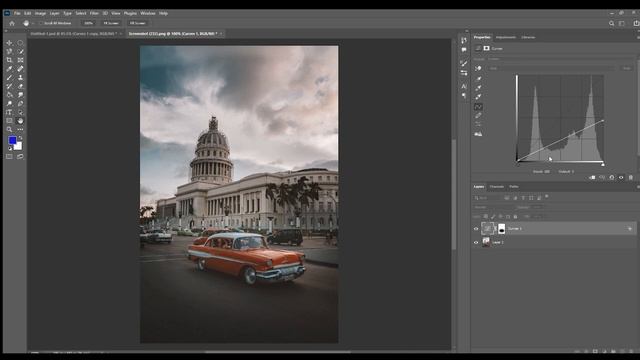
Task: Open the Layers panel menu
Action: 638,187
